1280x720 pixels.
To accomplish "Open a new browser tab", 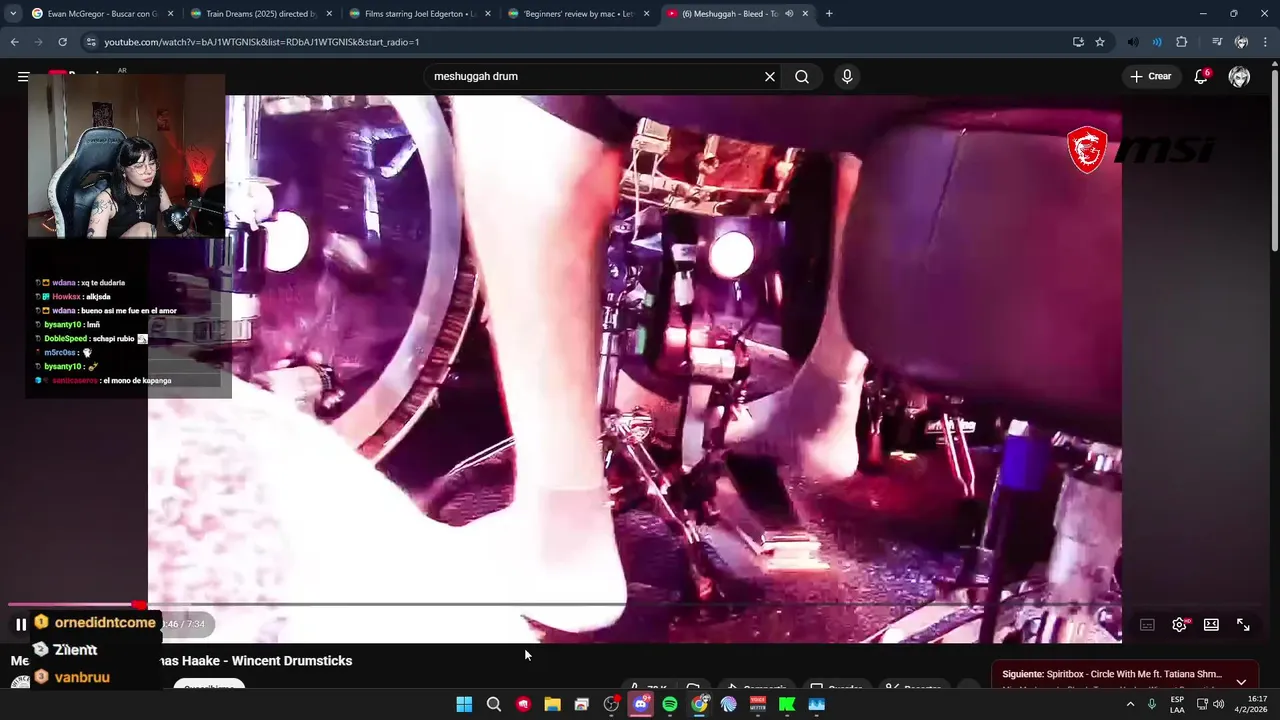I will click(829, 14).
